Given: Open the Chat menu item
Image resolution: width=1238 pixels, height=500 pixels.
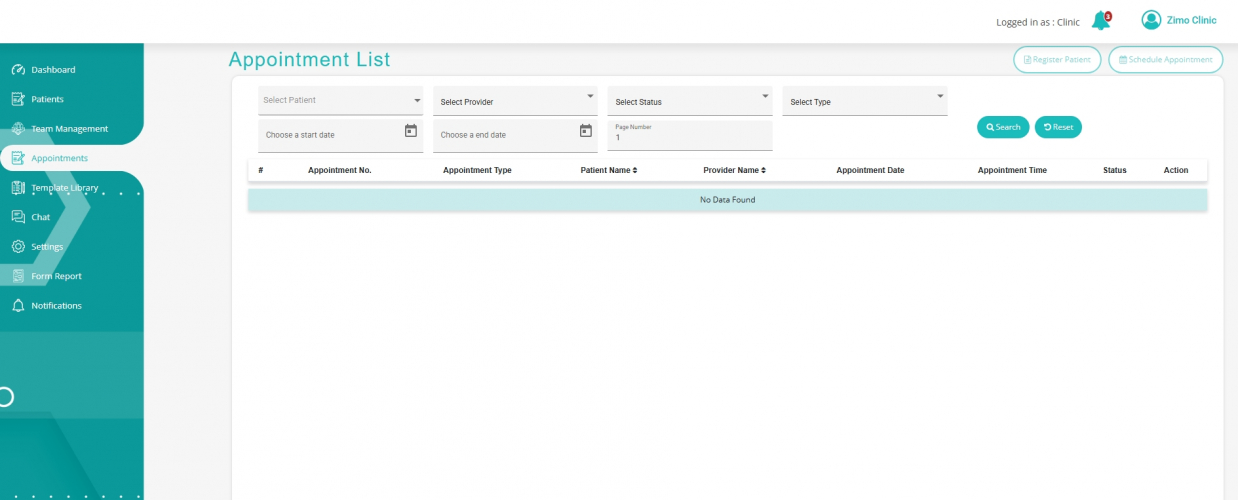Looking at the screenshot, I should point(40,217).
